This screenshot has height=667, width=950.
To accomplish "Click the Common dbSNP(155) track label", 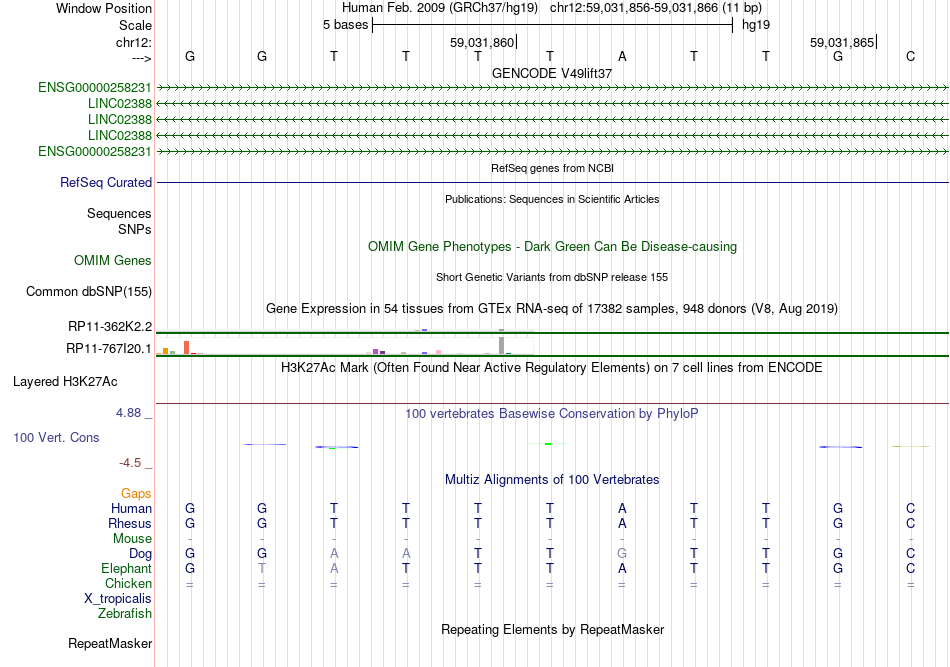I will pos(88,291).
